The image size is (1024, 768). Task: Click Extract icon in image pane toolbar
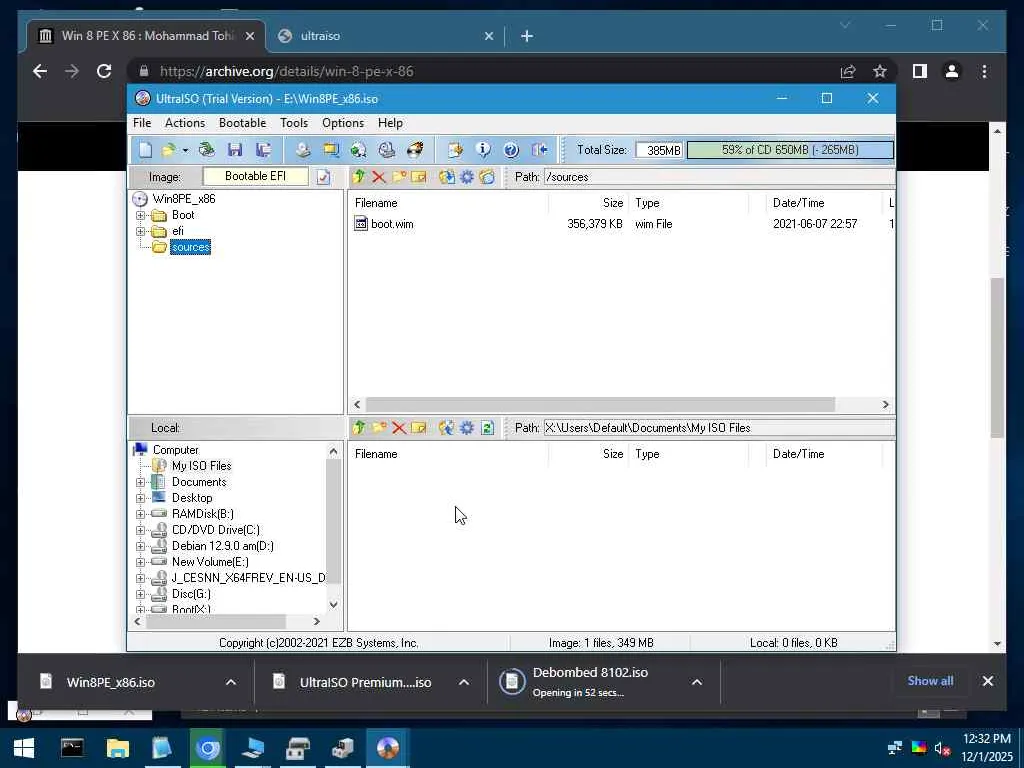click(x=447, y=177)
